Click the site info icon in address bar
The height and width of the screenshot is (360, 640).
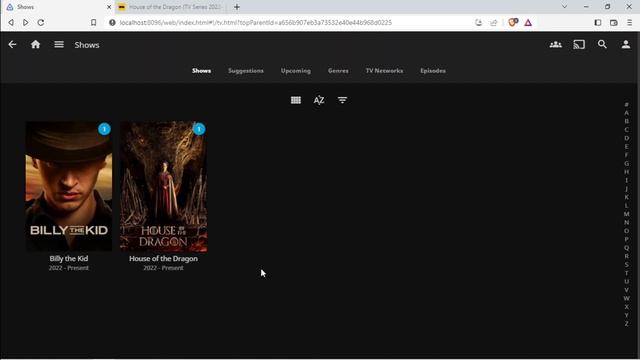(112, 22)
